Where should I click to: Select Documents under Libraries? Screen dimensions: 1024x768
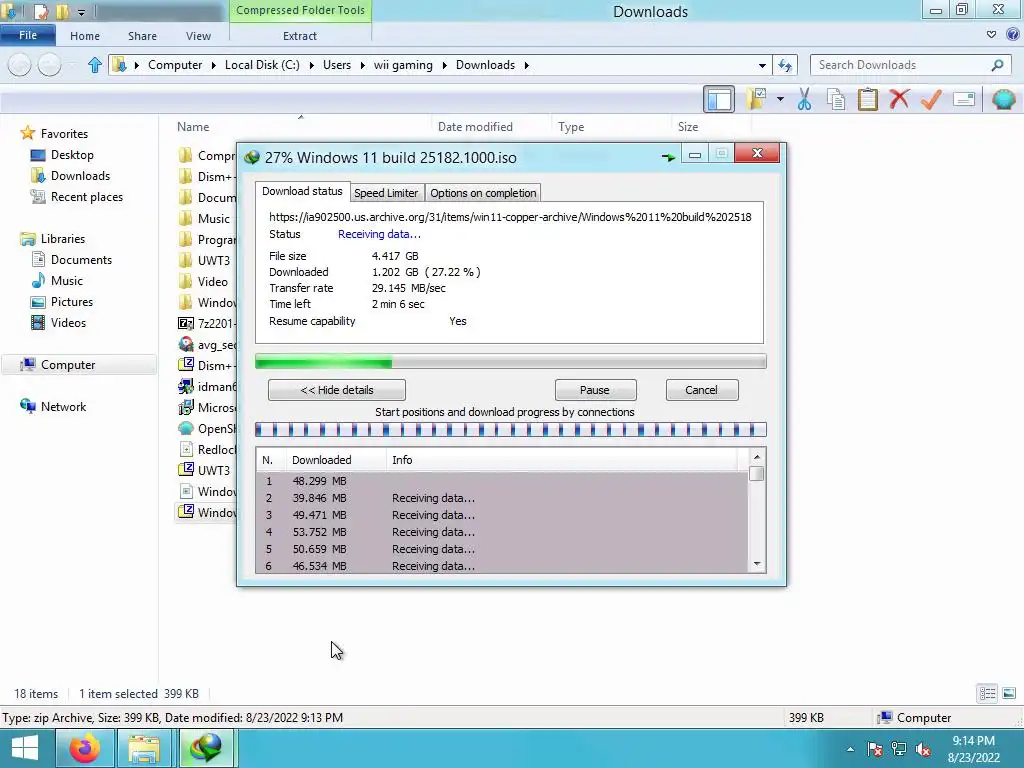point(81,259)
